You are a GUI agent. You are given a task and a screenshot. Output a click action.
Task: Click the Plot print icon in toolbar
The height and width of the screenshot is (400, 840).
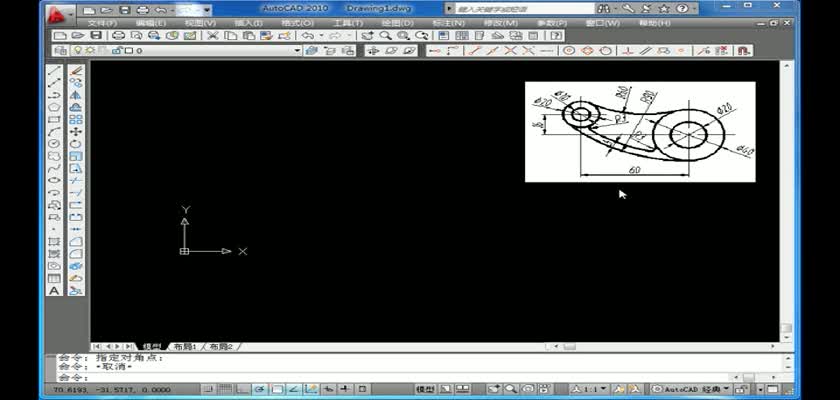(119, 36)
